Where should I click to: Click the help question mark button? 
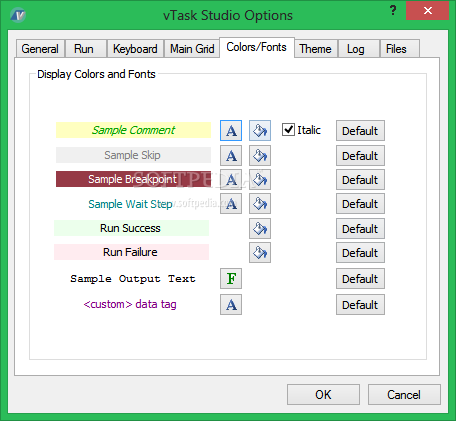(x=393, y=11)
